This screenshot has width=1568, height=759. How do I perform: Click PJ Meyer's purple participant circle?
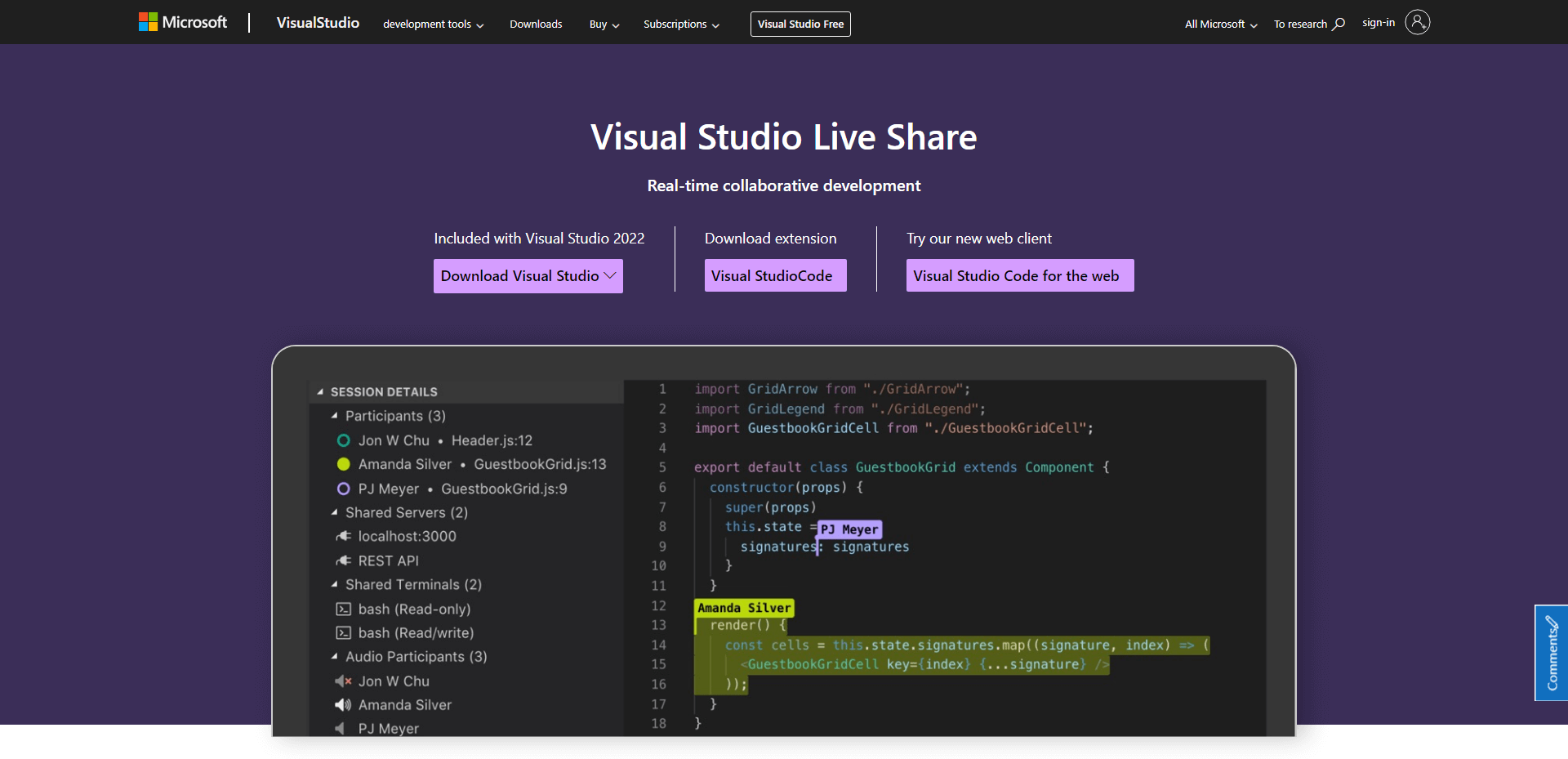[x=344, y=489]
